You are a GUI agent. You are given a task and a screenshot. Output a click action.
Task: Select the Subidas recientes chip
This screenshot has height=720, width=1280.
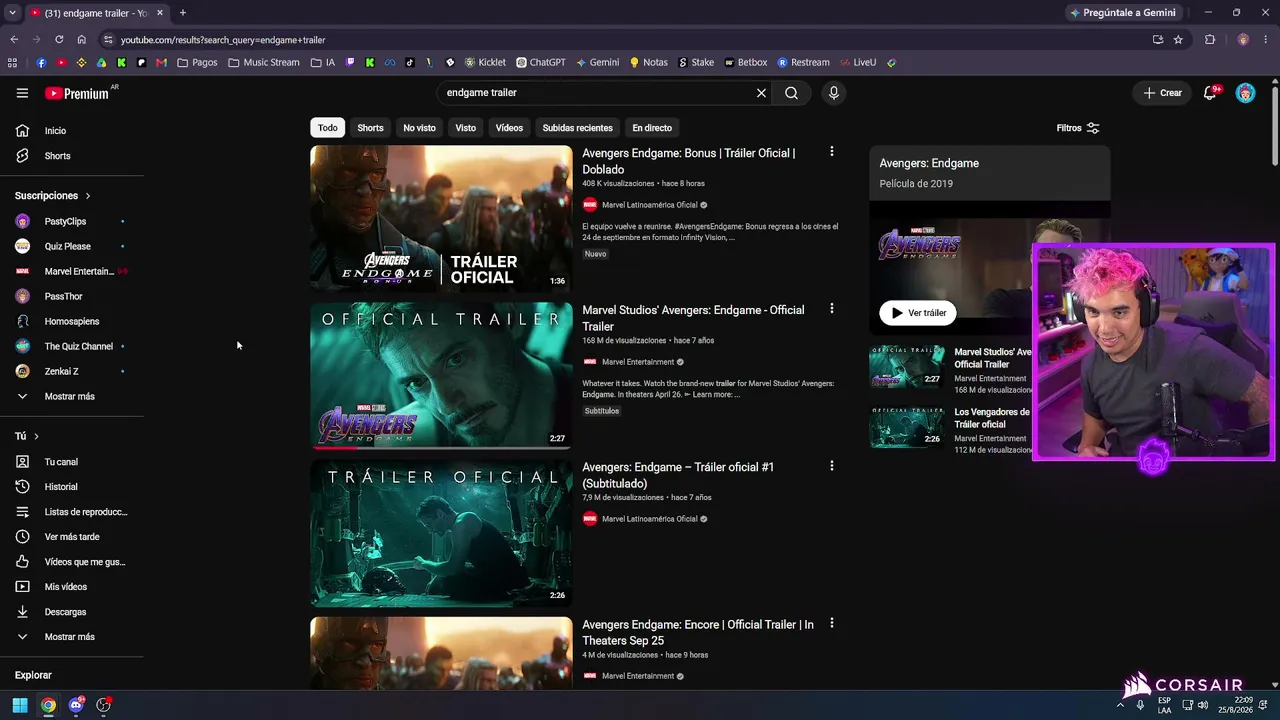point(577,128)
